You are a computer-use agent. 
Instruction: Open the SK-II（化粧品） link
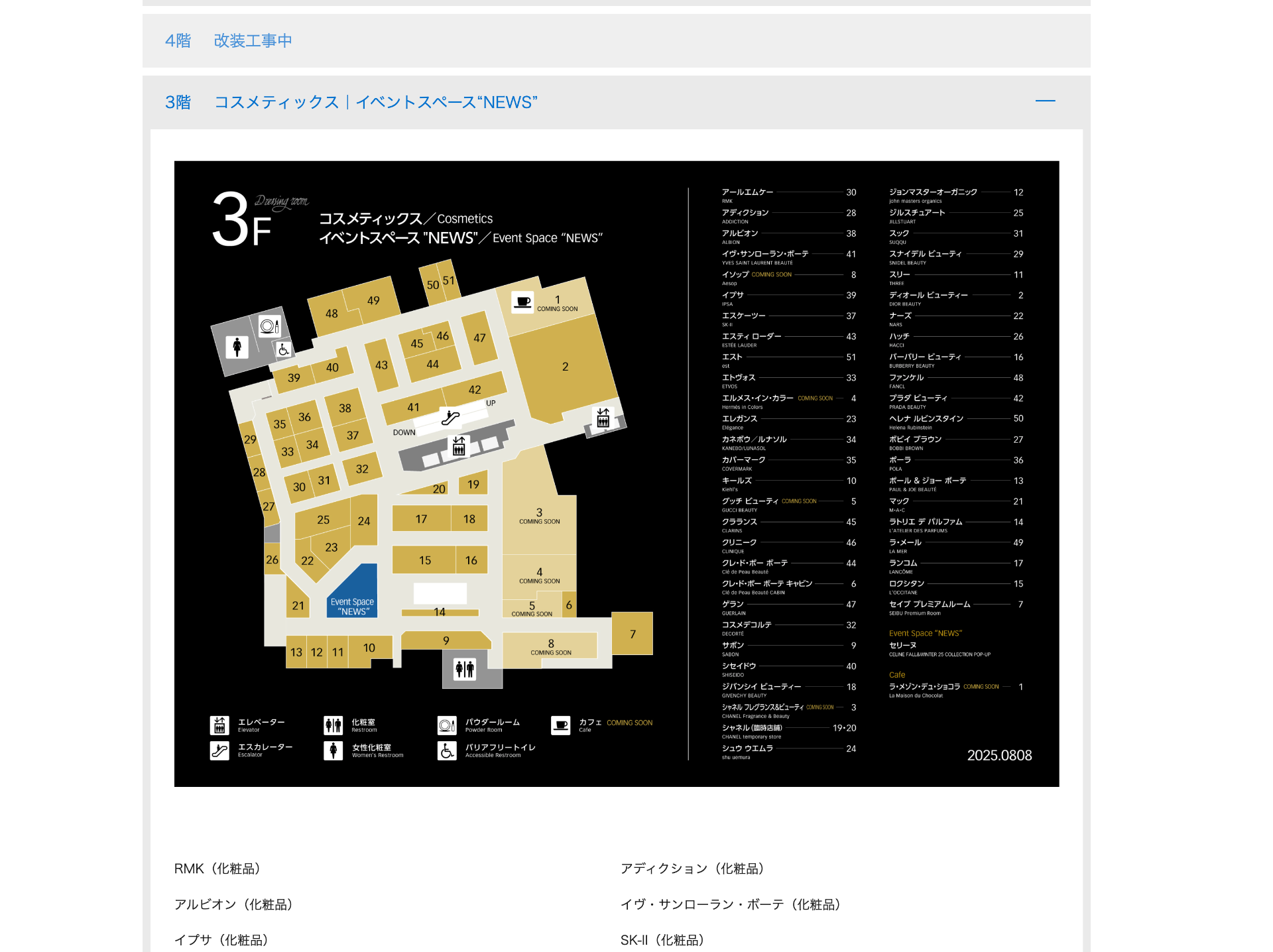[x=662, y=940]
